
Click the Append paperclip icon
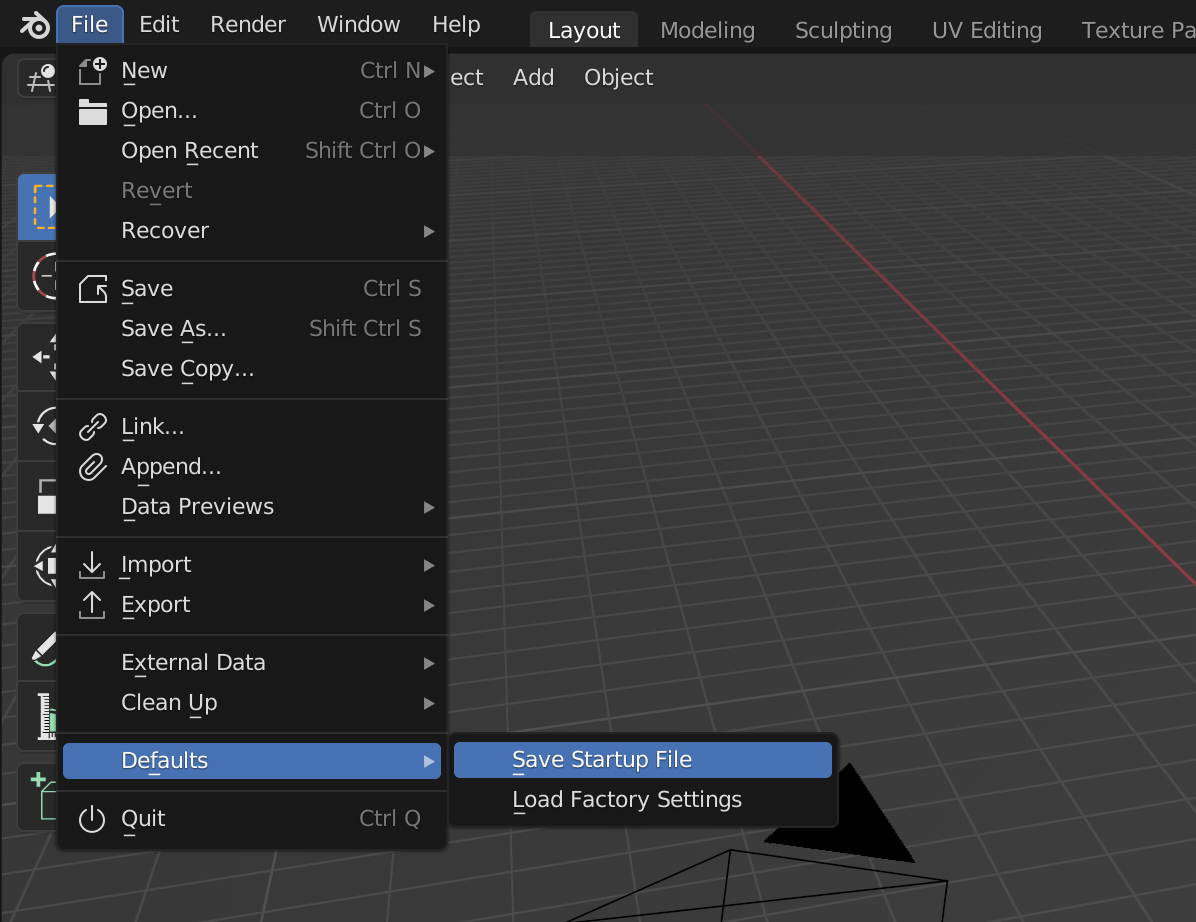coord(92,467)
